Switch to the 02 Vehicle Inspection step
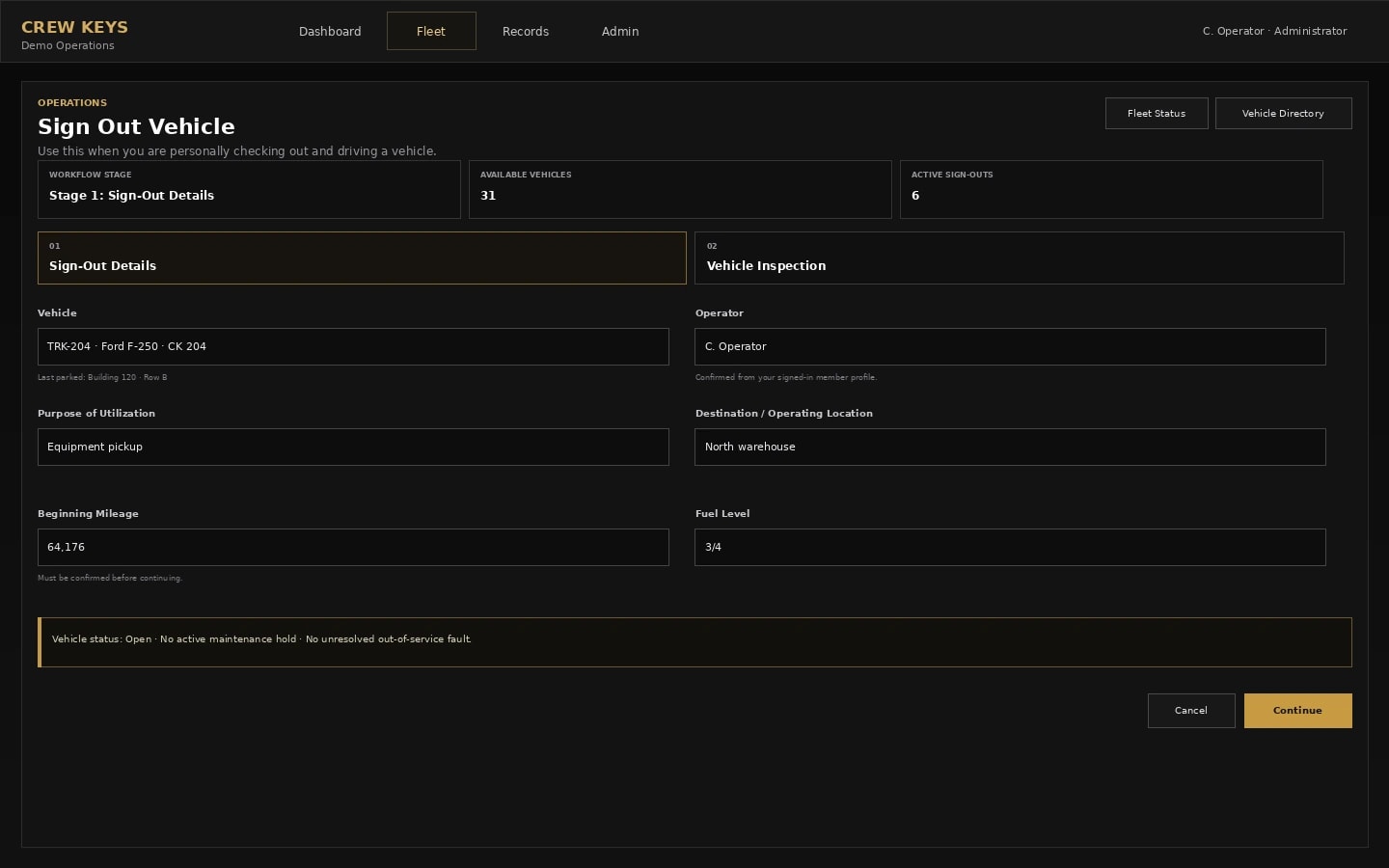 point(1020,258)
